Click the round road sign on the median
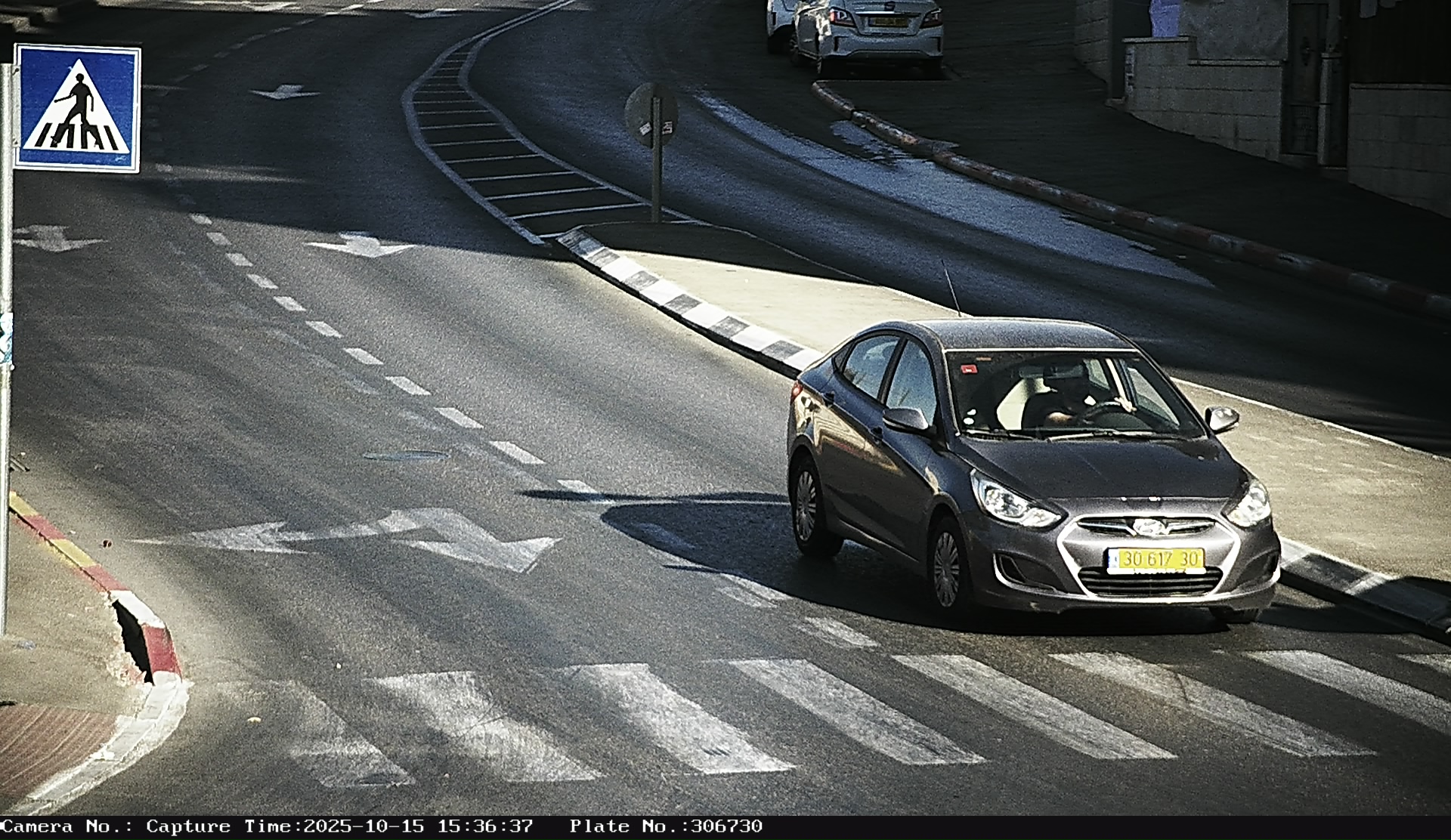The height and width of the screenshot is (840, 1451). pos(651,115)
